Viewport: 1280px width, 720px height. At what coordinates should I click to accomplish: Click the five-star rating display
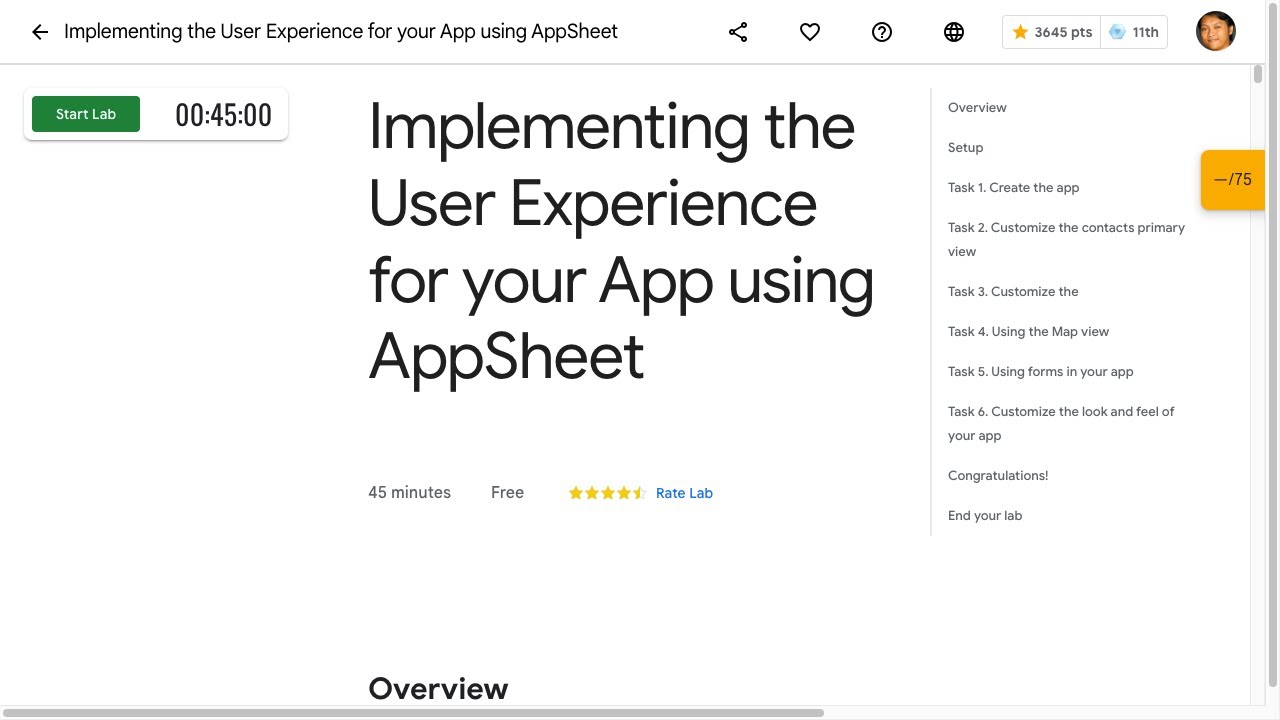607,493
